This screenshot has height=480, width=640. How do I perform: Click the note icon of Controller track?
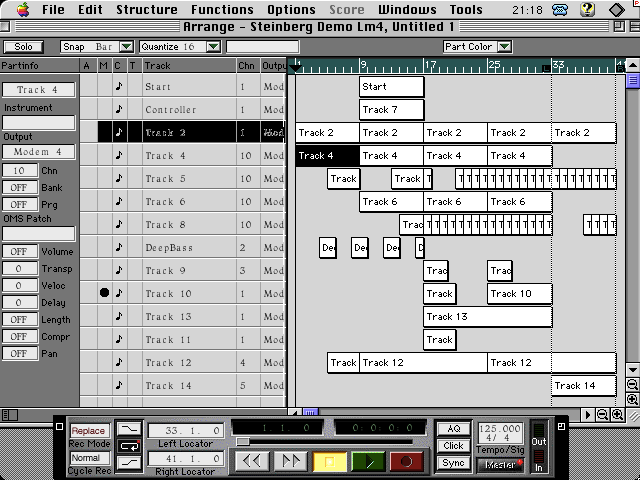tap(119, 109)
